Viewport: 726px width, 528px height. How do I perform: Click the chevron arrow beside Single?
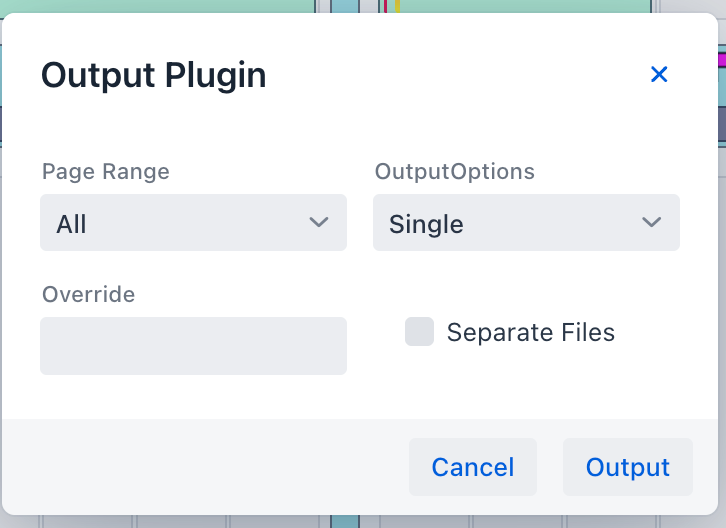coord(652,223)
